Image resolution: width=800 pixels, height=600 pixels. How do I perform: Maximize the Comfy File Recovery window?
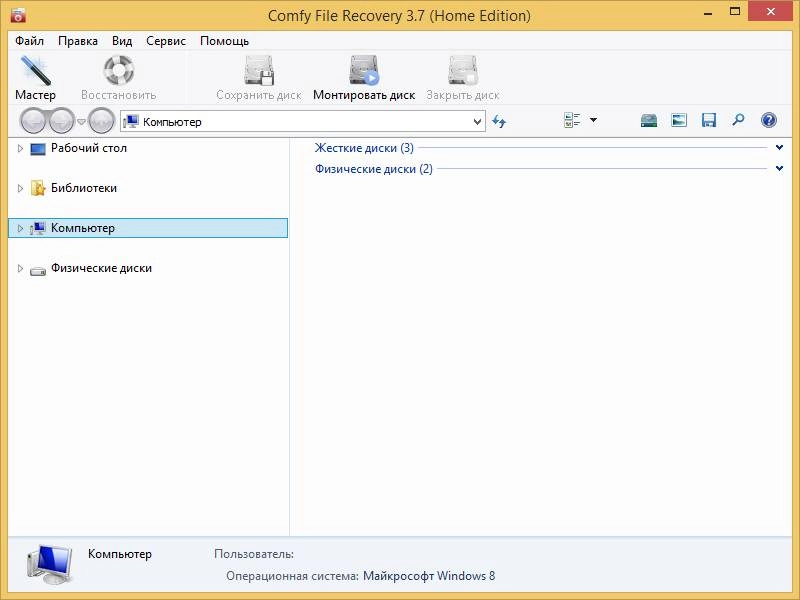(735, 11)
